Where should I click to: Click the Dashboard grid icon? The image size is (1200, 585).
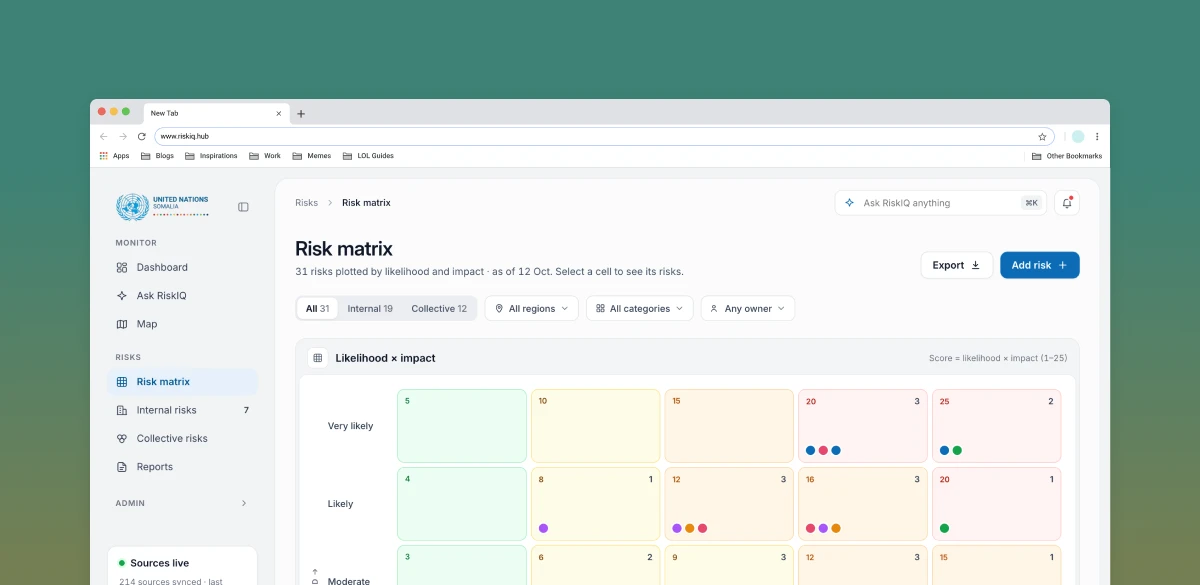tap(122, 268)
